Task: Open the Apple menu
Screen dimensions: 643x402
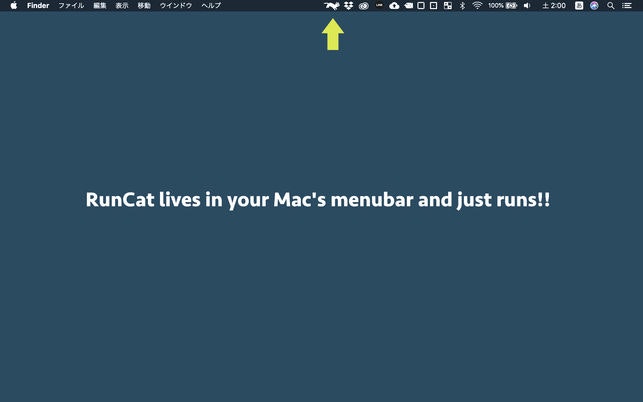Action: pyautogui.click(x=14, y=5)
